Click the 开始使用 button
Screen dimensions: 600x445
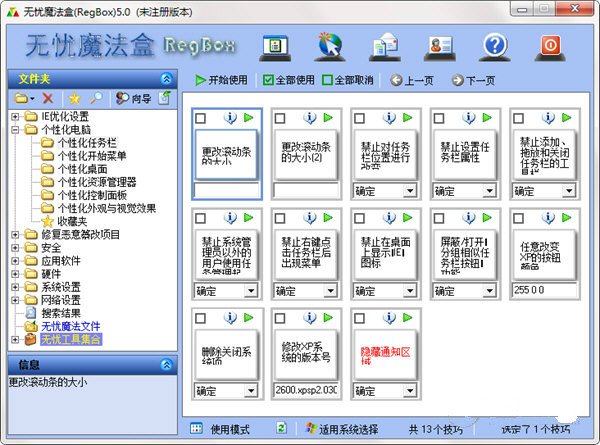point(221,80)
